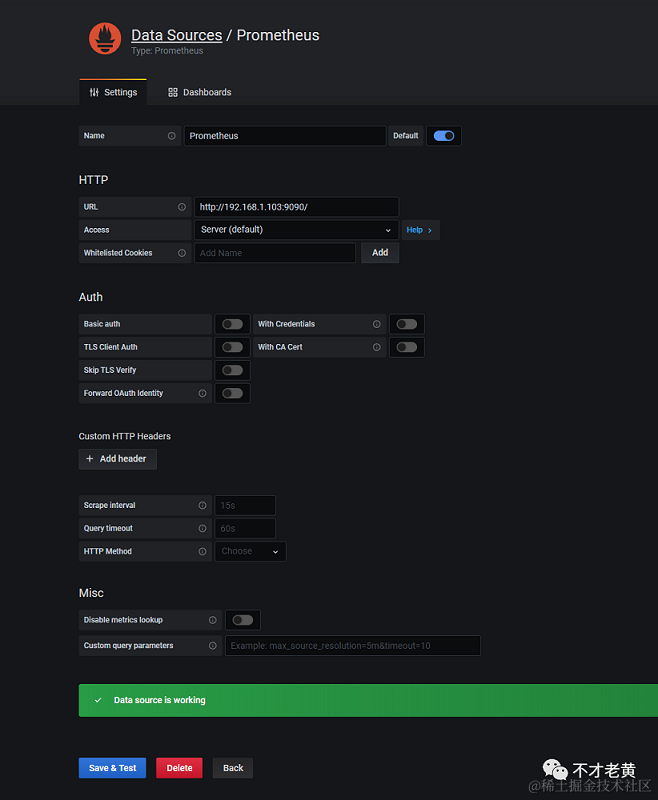Show the With Credentials info icon

pos(376,324)
